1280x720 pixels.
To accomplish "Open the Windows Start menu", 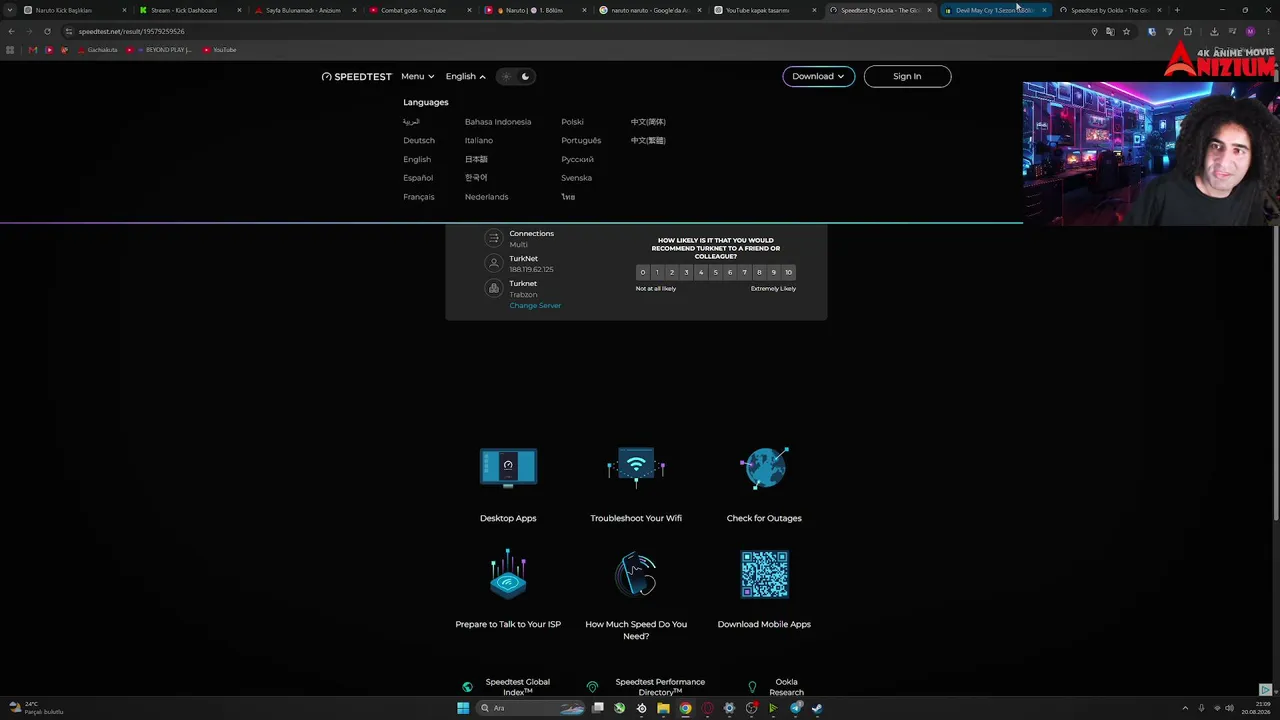I will coord(463,708).
